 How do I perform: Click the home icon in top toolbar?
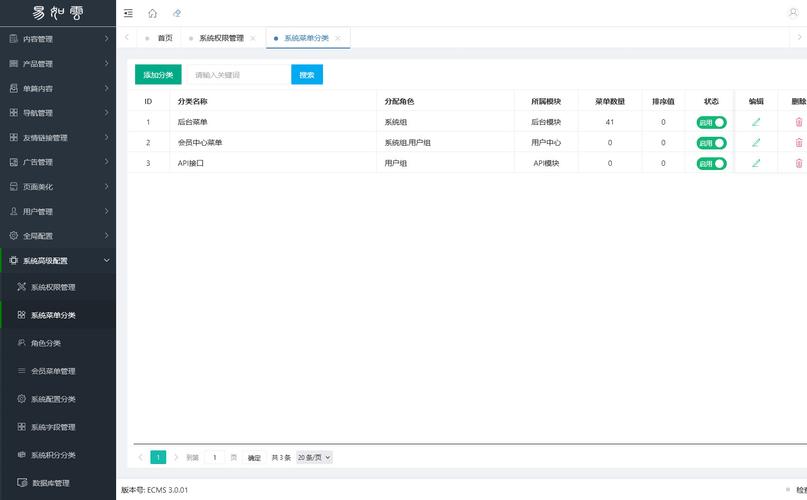(152, 13)
